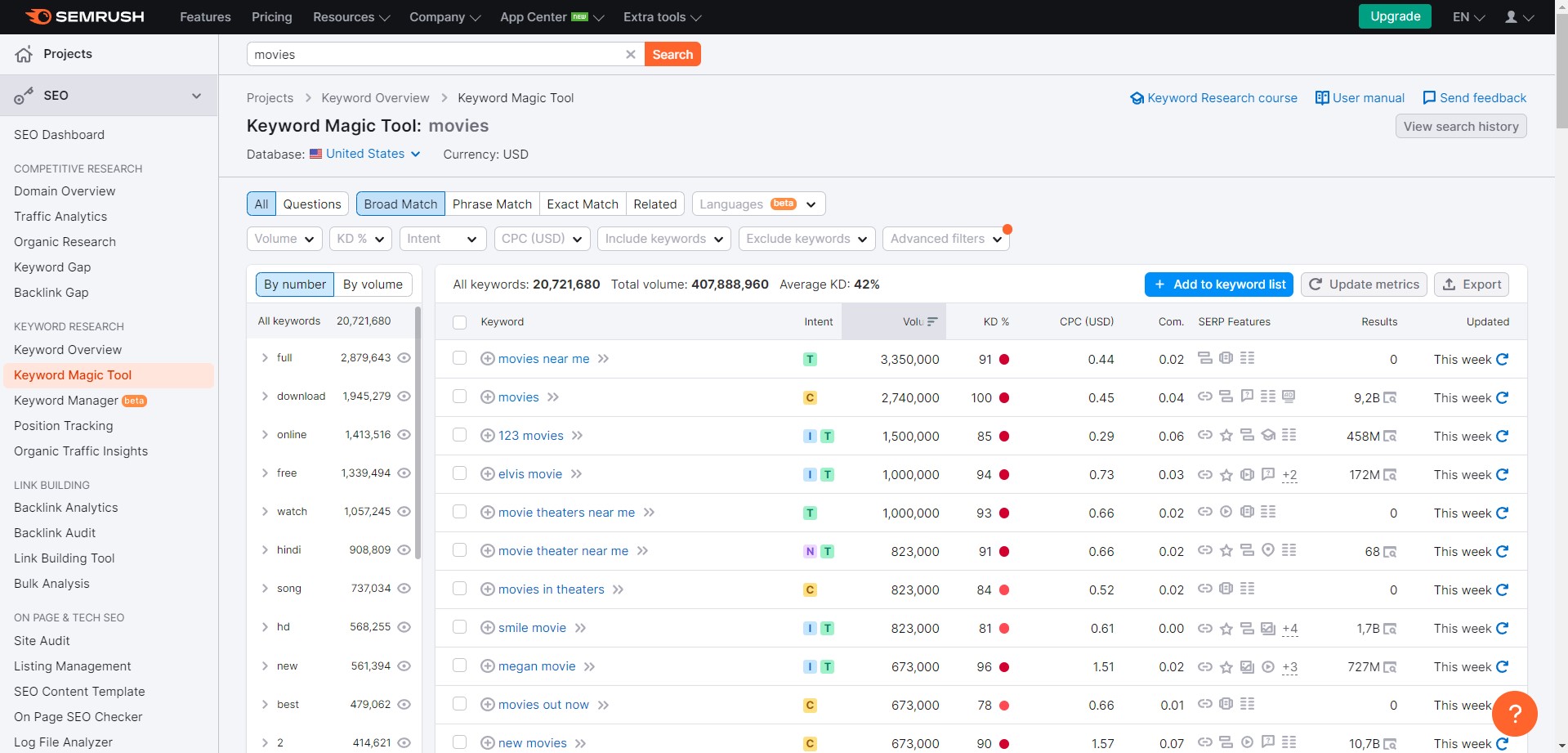
Task: Select the Exact Match tab
Action: (583, 204)
